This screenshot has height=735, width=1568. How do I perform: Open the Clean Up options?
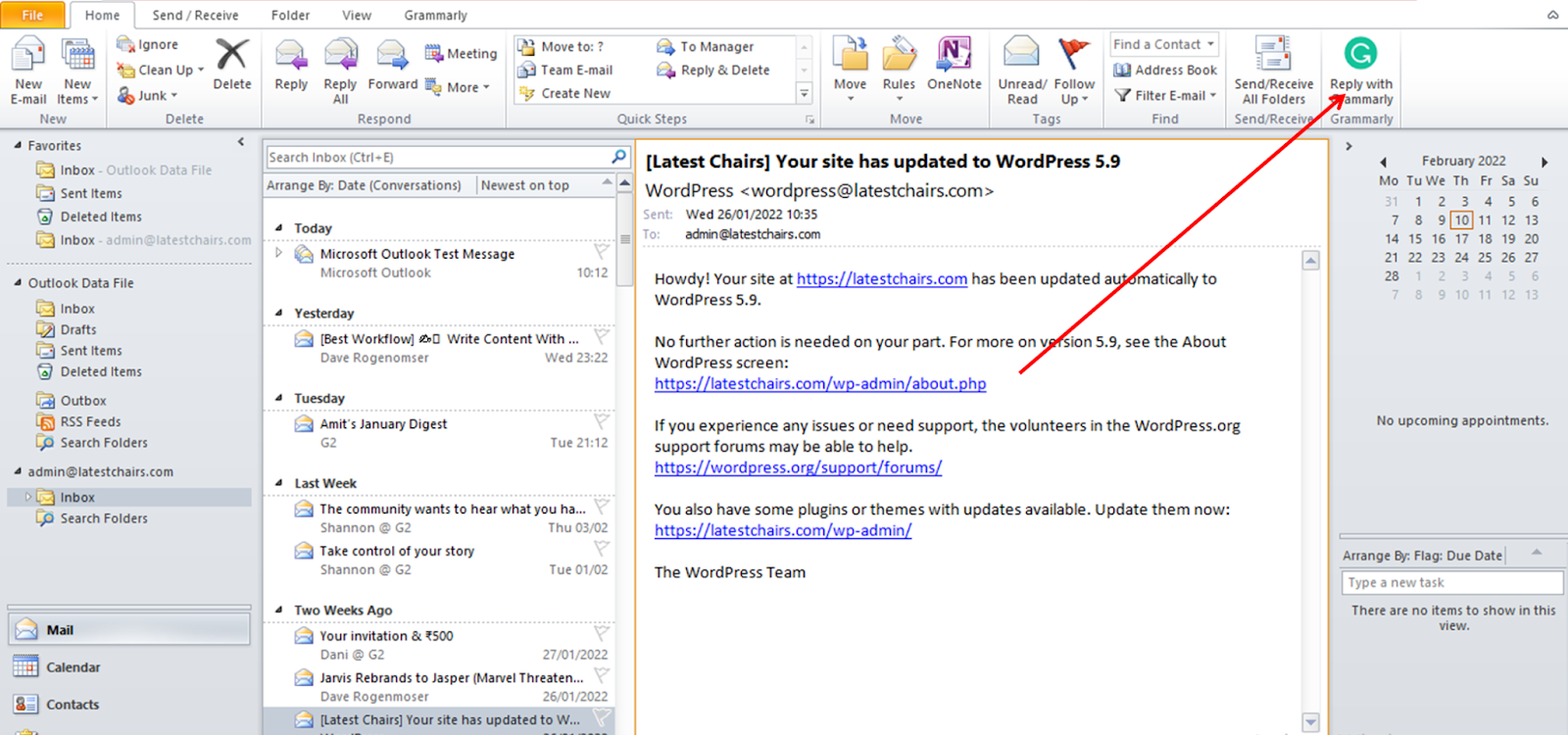160,70
